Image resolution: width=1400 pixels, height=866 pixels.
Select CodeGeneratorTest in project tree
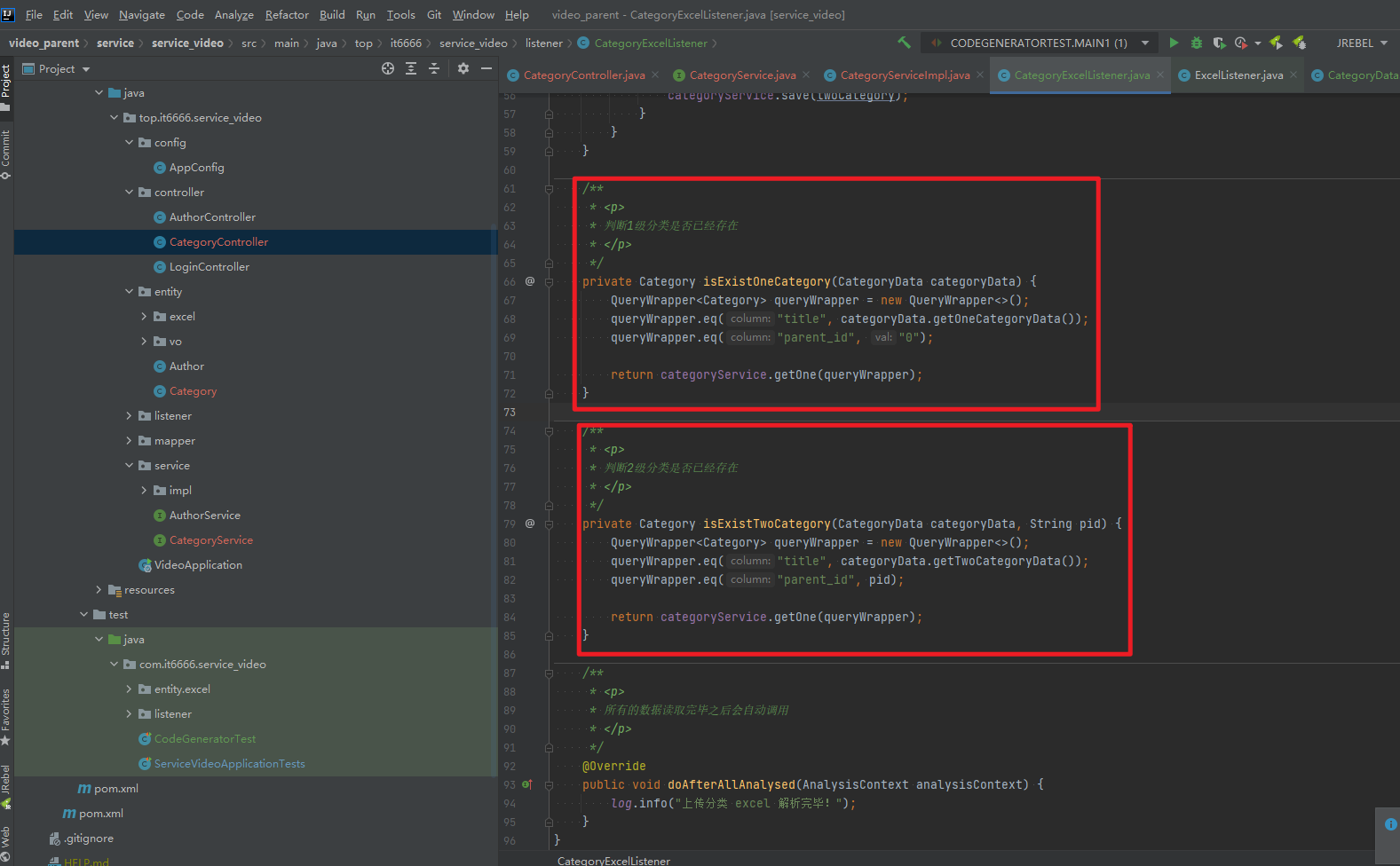(205, 738)
